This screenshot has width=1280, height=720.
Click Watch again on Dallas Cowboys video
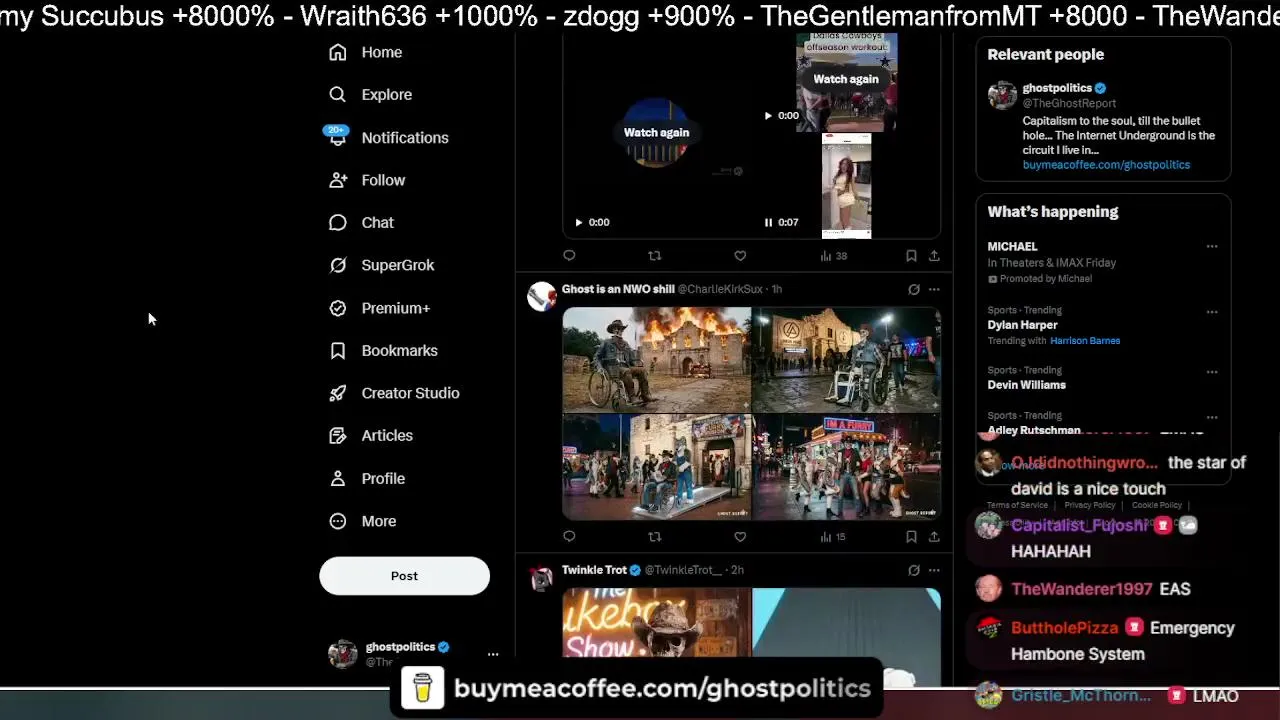846,79
